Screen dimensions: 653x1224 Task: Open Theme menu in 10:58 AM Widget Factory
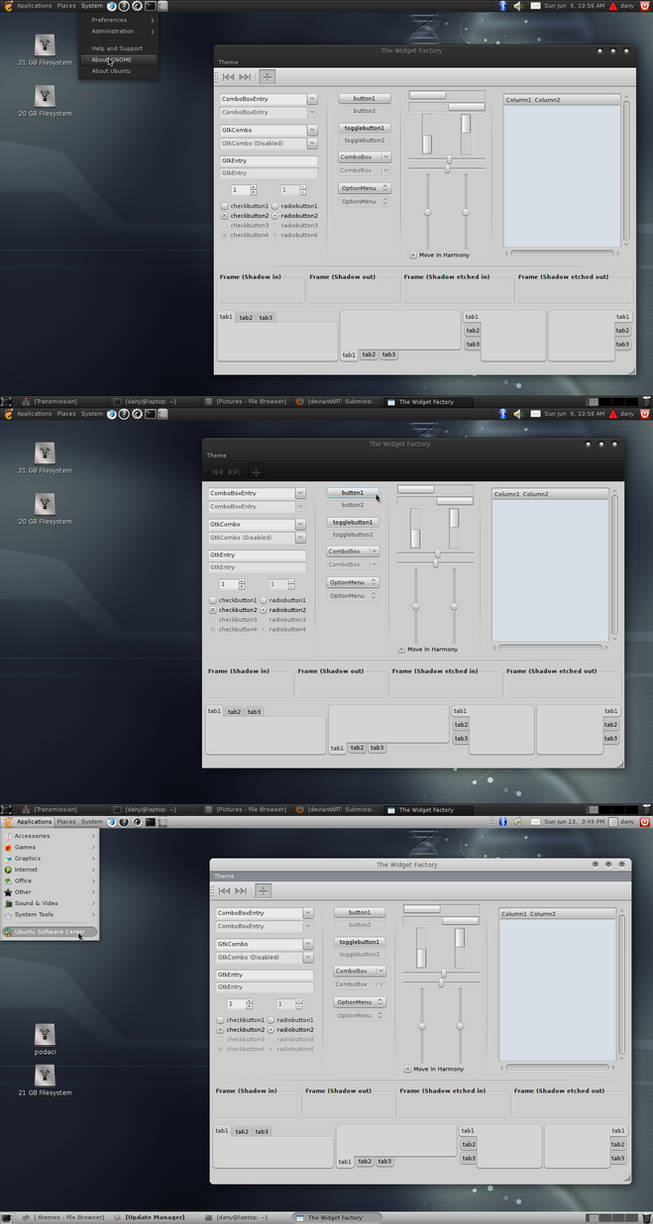click(216, 455)
